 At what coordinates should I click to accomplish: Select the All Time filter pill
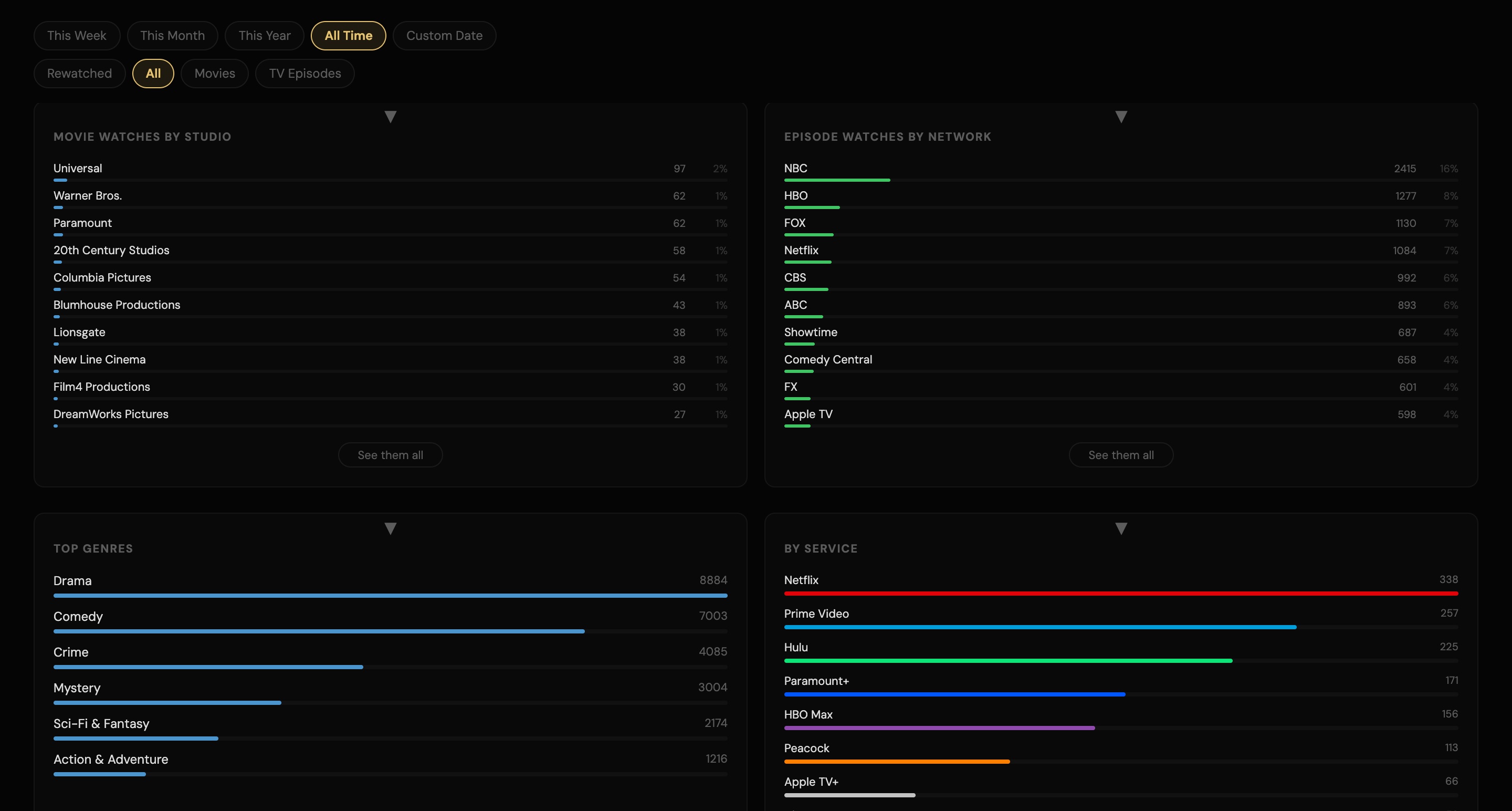pos(349,36)
